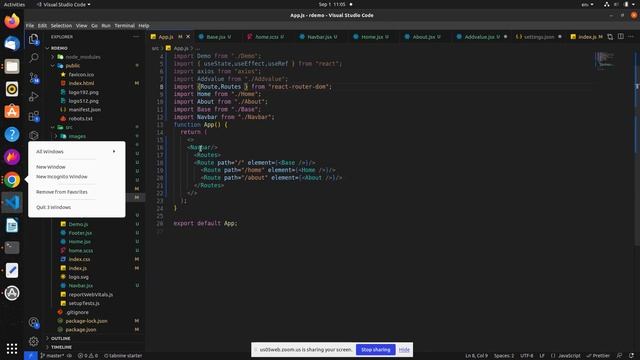Open the Run and Debug view
This screenshot has width=640, height=360.
pyautogui.click(x=34, y=97)
